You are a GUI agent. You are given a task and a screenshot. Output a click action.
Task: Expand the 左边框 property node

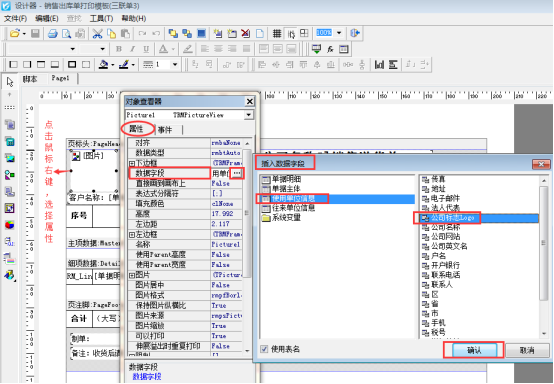click(132, 235)
